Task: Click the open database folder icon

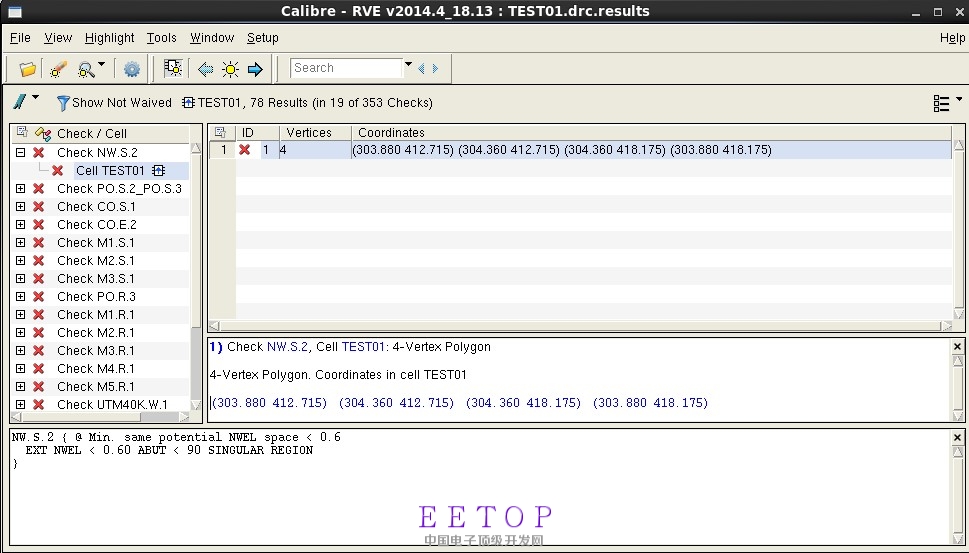Action: [27, 69]
